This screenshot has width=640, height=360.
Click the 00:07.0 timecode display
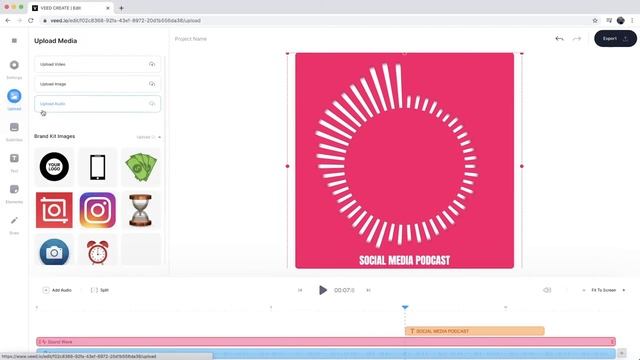pos(344,290)
